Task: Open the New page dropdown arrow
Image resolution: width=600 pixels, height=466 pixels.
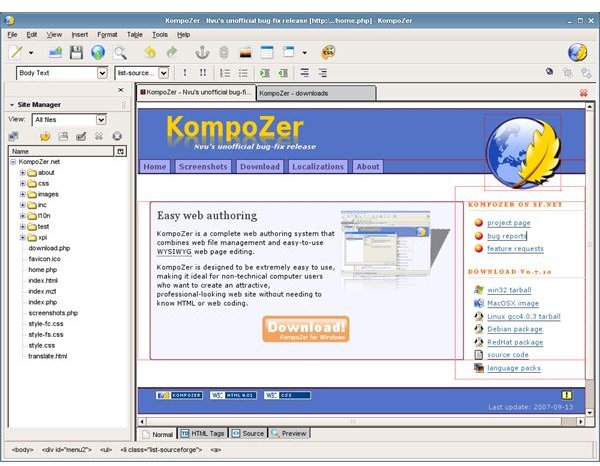Action: [x=31, y=53]
